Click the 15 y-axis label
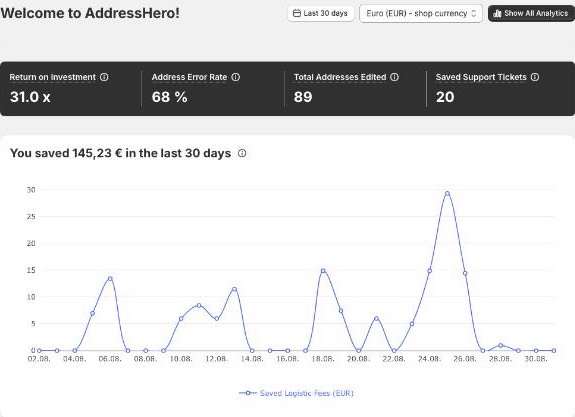 coord(31,270)
